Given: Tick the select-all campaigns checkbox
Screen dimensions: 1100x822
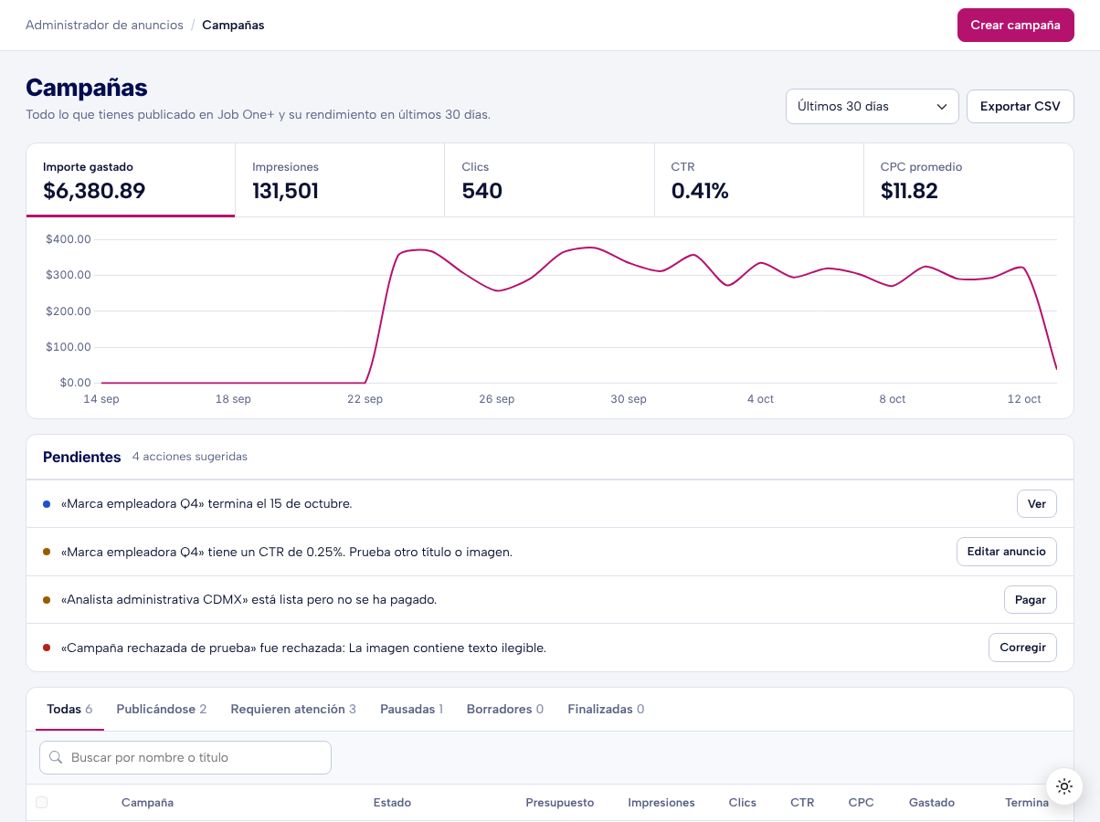Looking at the screenshot, I should click(x=42, y=802).
